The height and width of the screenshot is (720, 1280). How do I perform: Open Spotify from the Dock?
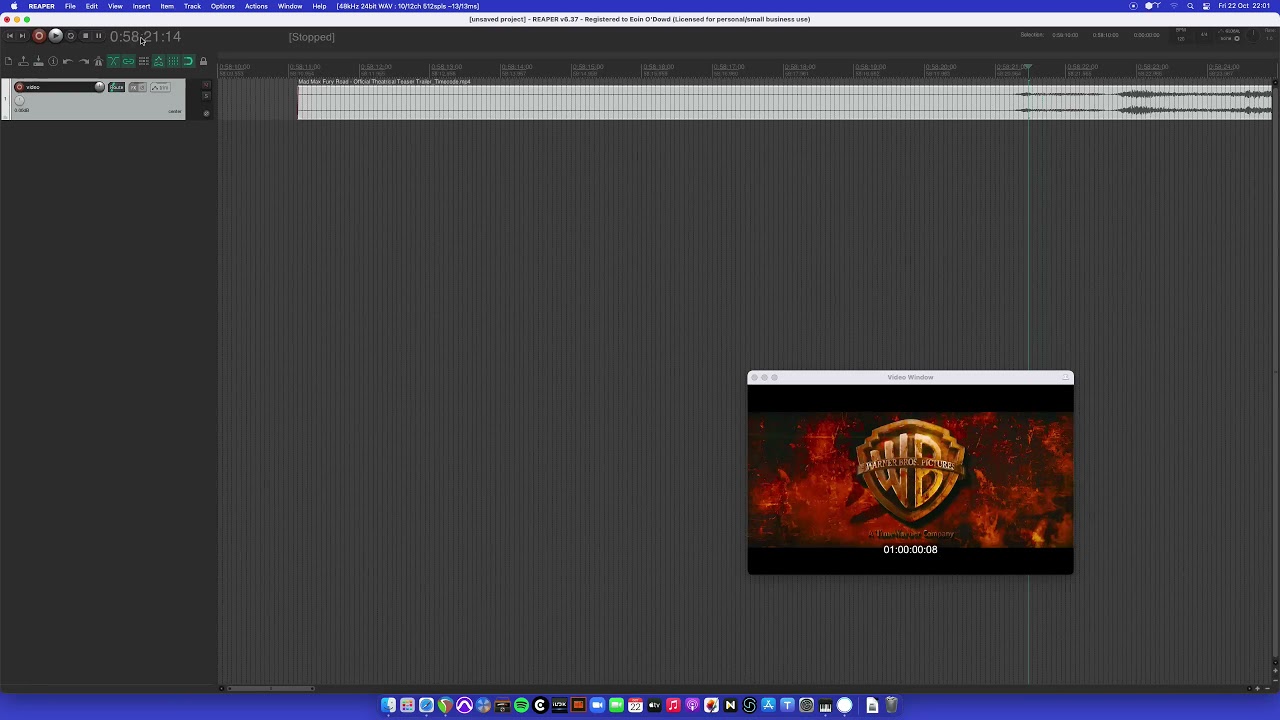coord(521,705)
